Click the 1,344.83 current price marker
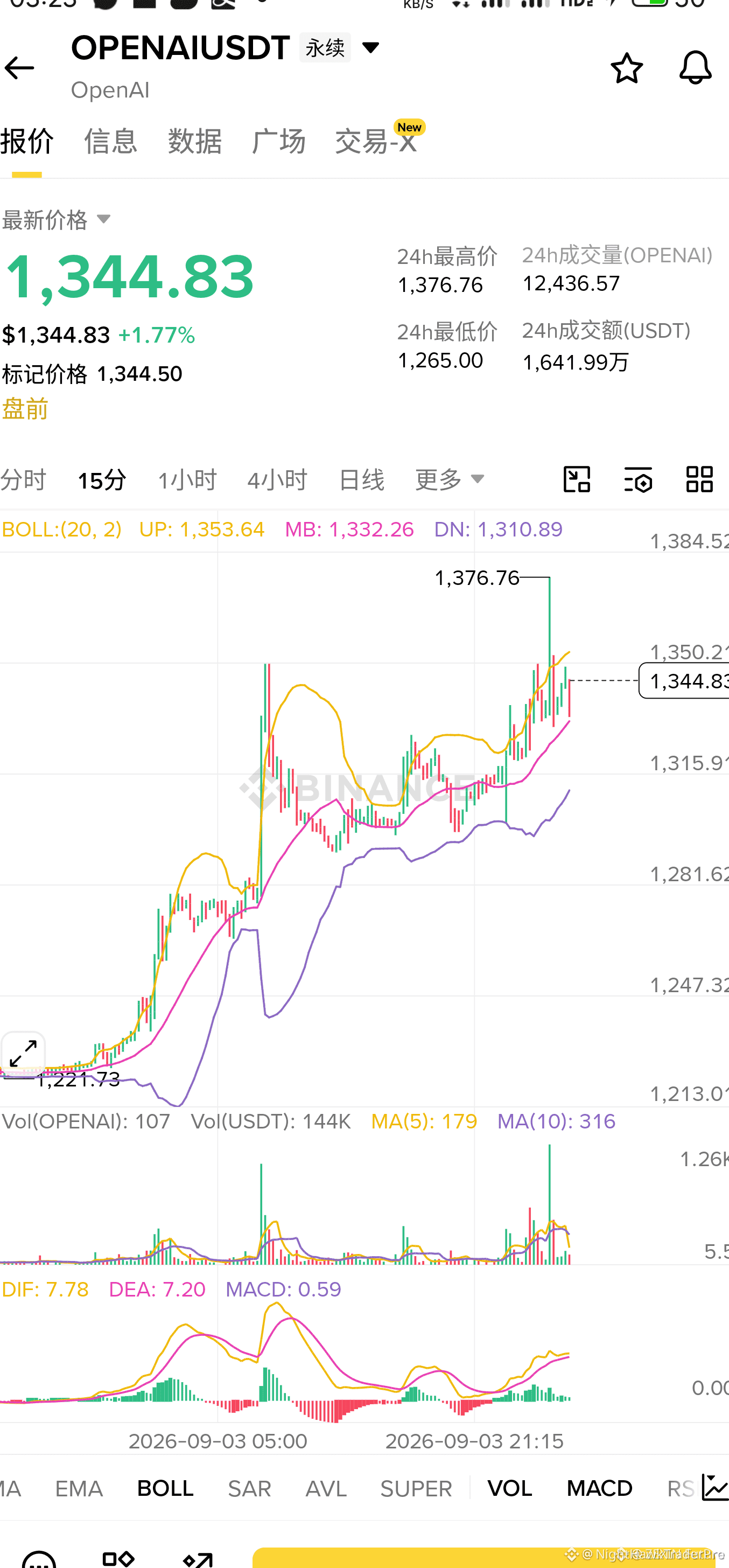This screenshot has width=729, height=1568. click(x=684, y=680)
